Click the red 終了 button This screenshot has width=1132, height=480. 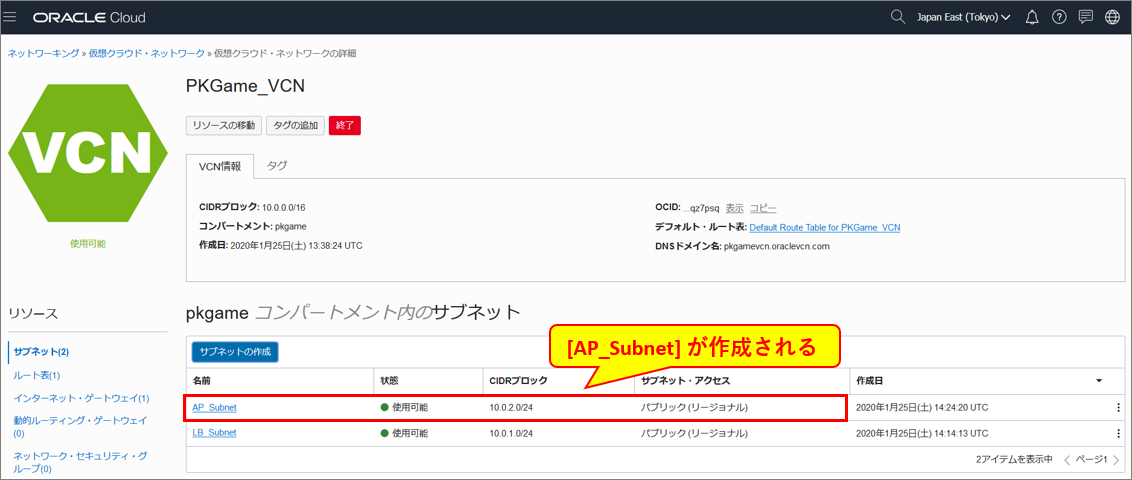pos(344,126)
